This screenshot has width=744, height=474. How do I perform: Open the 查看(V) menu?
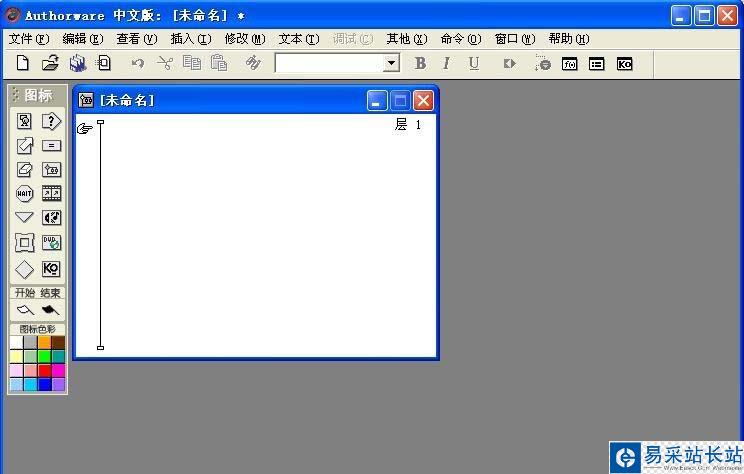click(x=137, y=39)
